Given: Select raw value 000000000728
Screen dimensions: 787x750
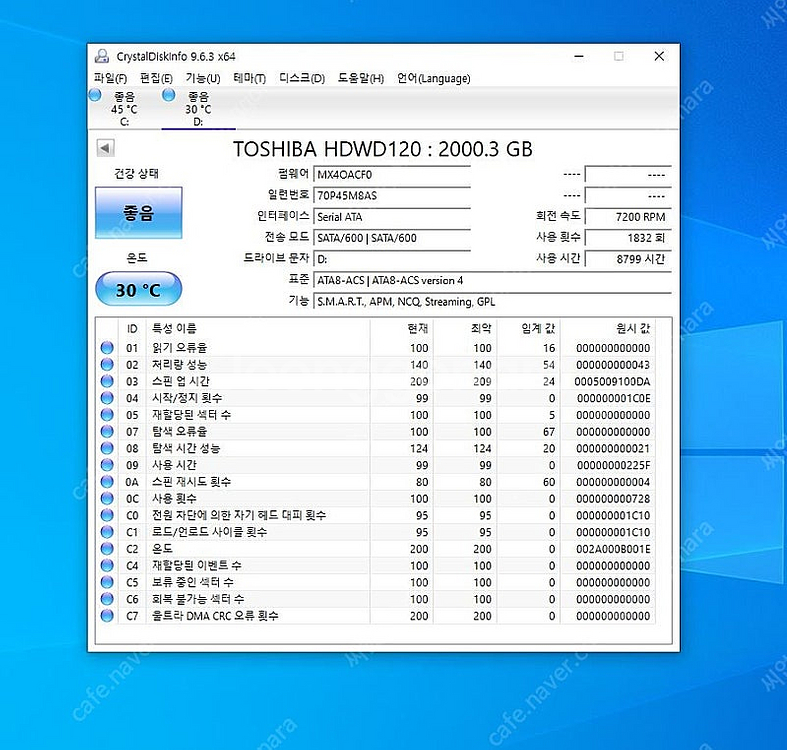Looking at the screenshot, I should coord(613,498).
